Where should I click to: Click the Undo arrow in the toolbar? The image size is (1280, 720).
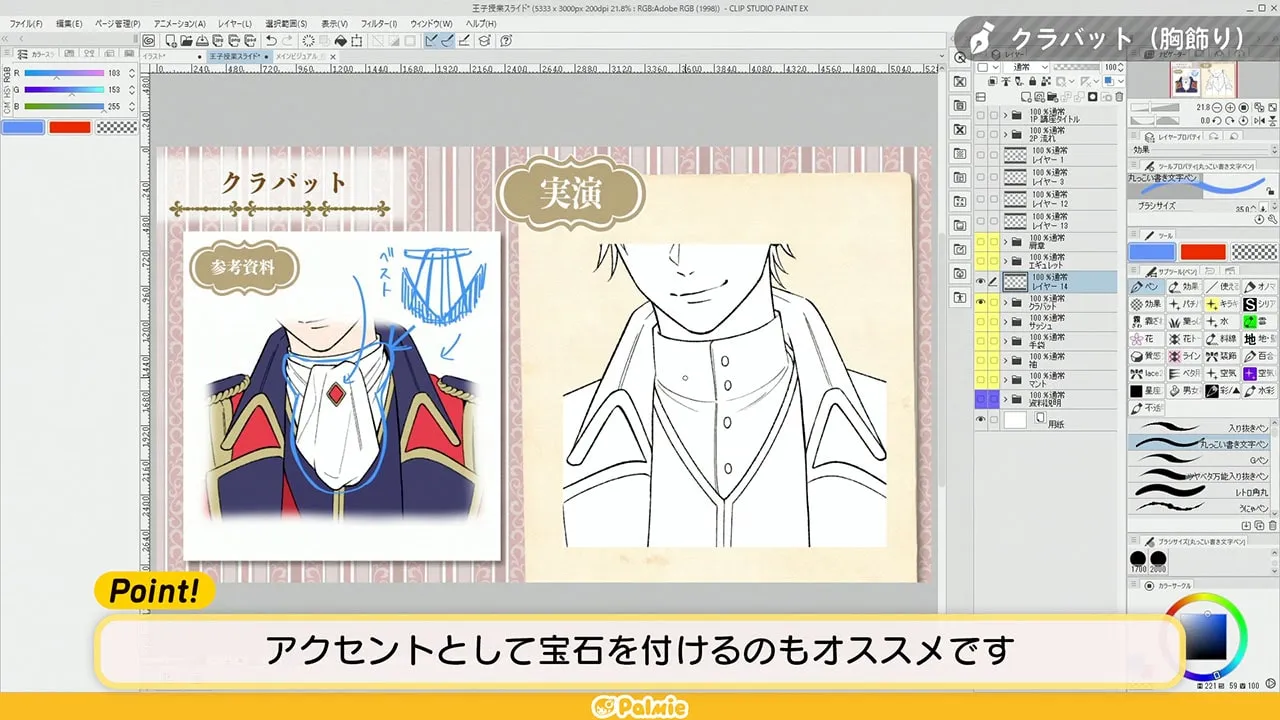click(270, 40)
